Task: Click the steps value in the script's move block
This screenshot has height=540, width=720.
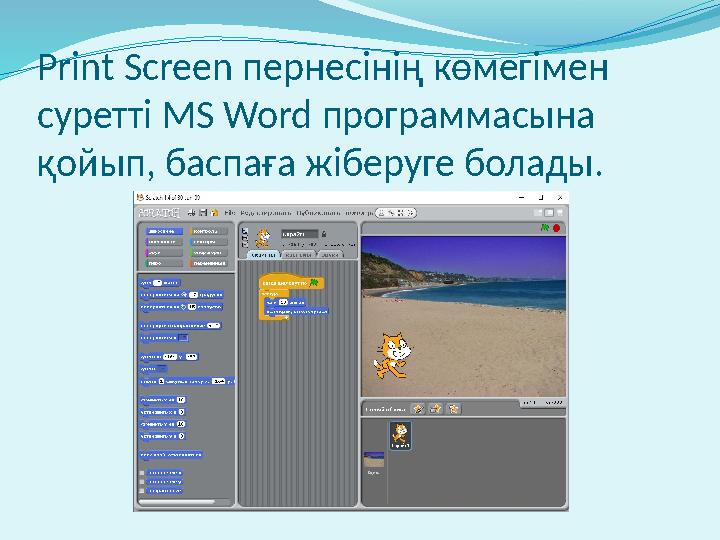Action: point(283,303)
